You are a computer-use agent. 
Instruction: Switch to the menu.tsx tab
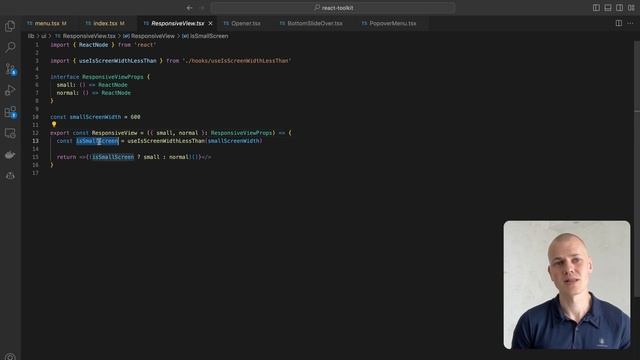point(47,23)
